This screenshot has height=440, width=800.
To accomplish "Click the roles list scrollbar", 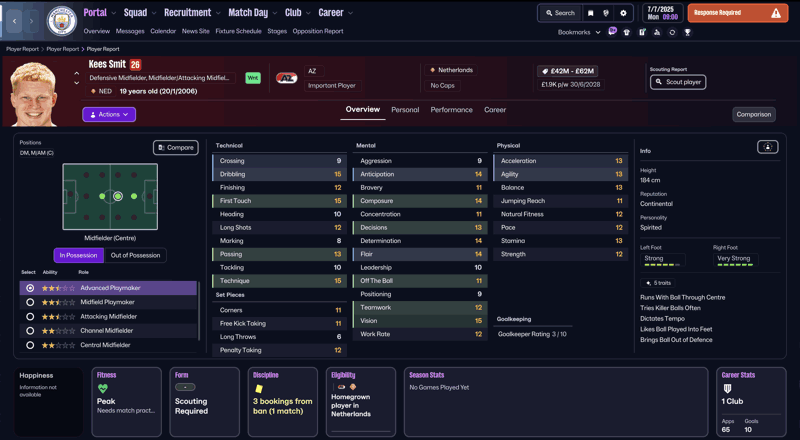I will tap(199, 310).
